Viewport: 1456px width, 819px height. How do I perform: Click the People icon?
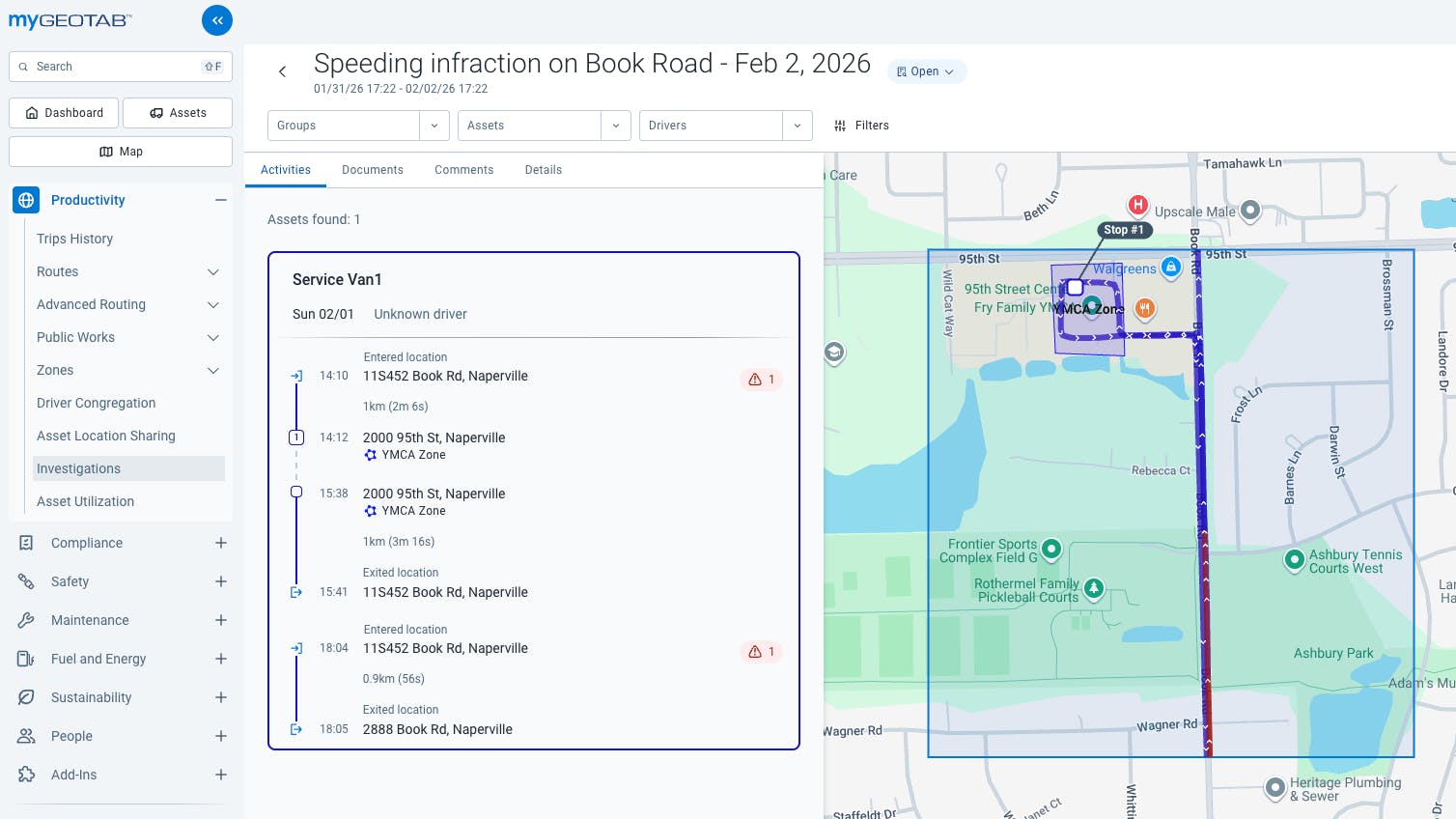pos(26,736)
